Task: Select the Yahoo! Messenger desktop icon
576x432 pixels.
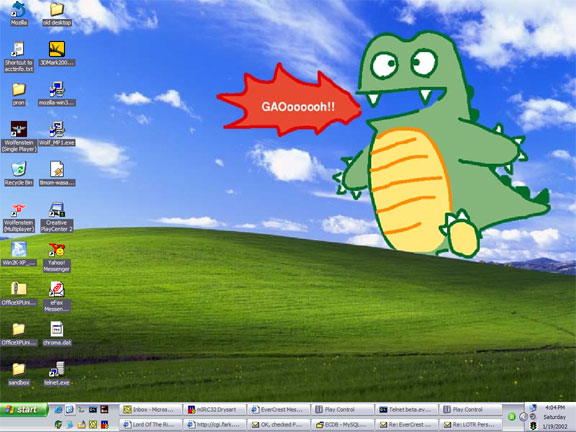Action: pyautogui.click(x=57, y=258)
